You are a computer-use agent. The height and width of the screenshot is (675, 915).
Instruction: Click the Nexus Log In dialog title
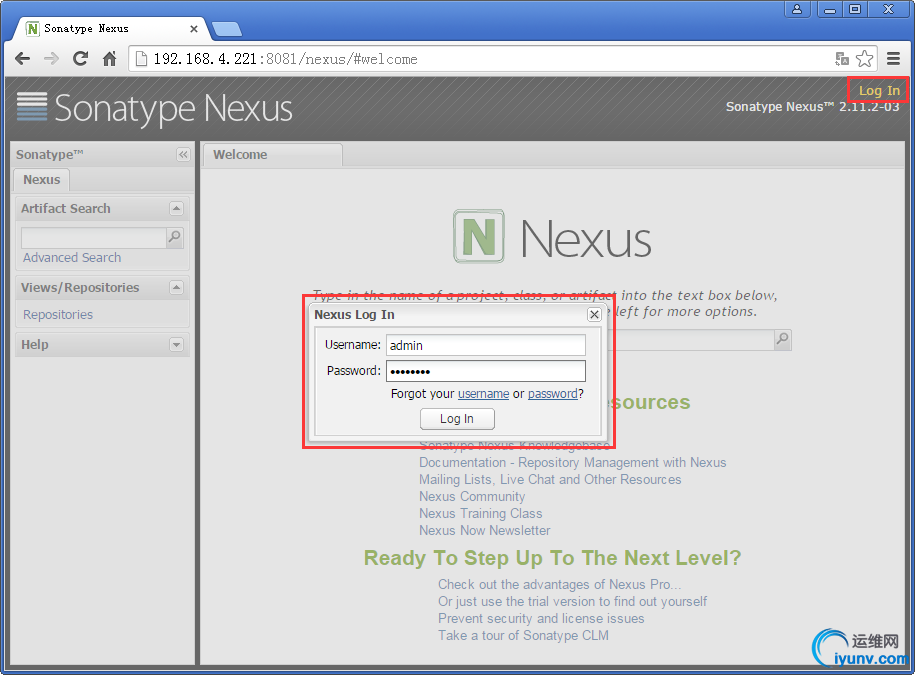pos(354,314)
